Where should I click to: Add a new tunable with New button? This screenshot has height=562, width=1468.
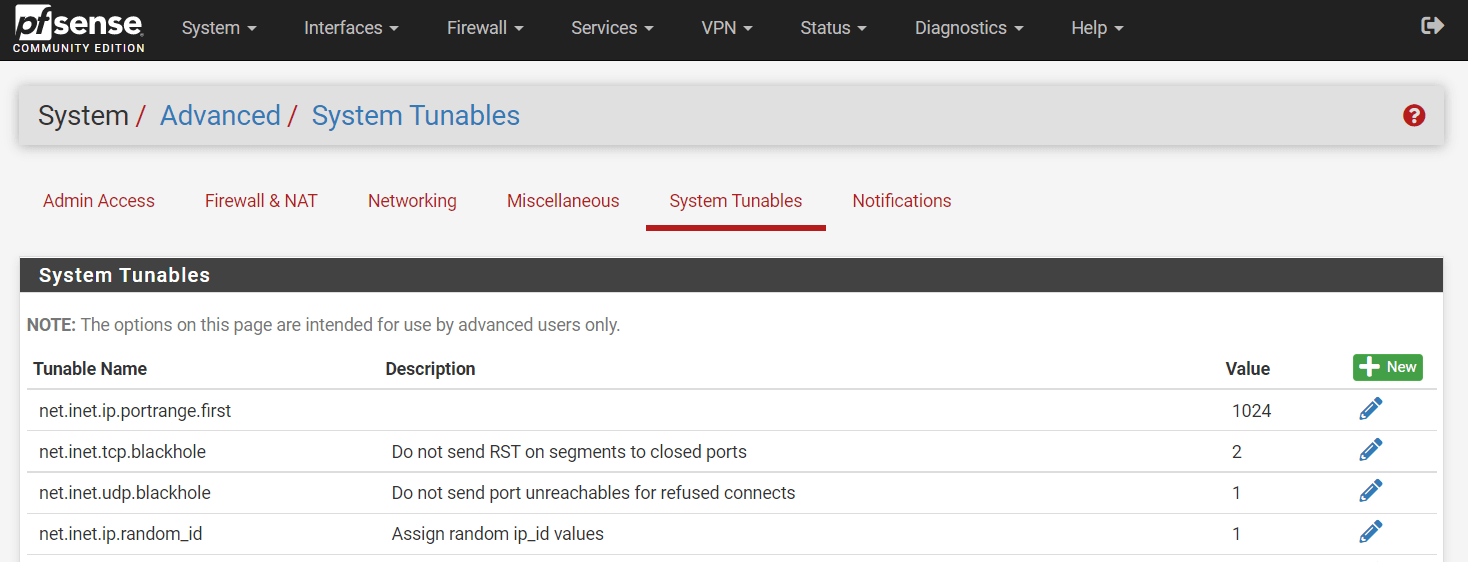[1387, 368]
